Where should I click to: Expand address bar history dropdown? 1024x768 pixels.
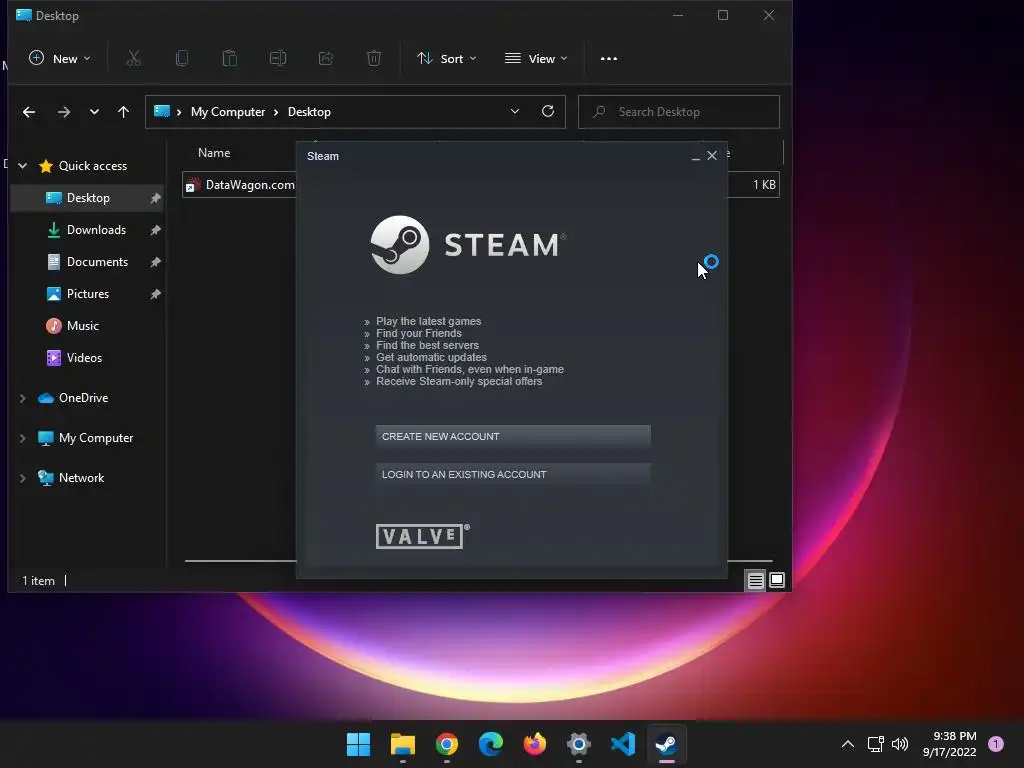click(515, 112)
